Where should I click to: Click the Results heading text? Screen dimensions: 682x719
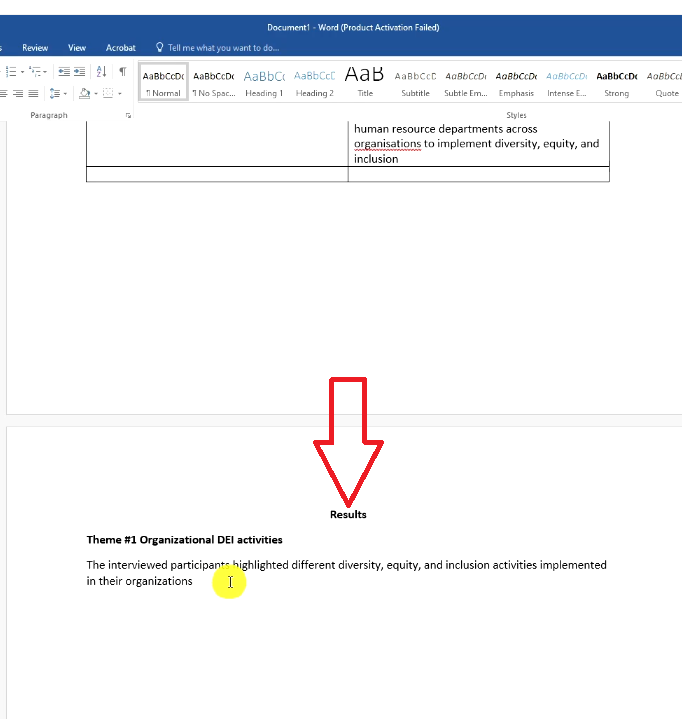click(348, 514)
